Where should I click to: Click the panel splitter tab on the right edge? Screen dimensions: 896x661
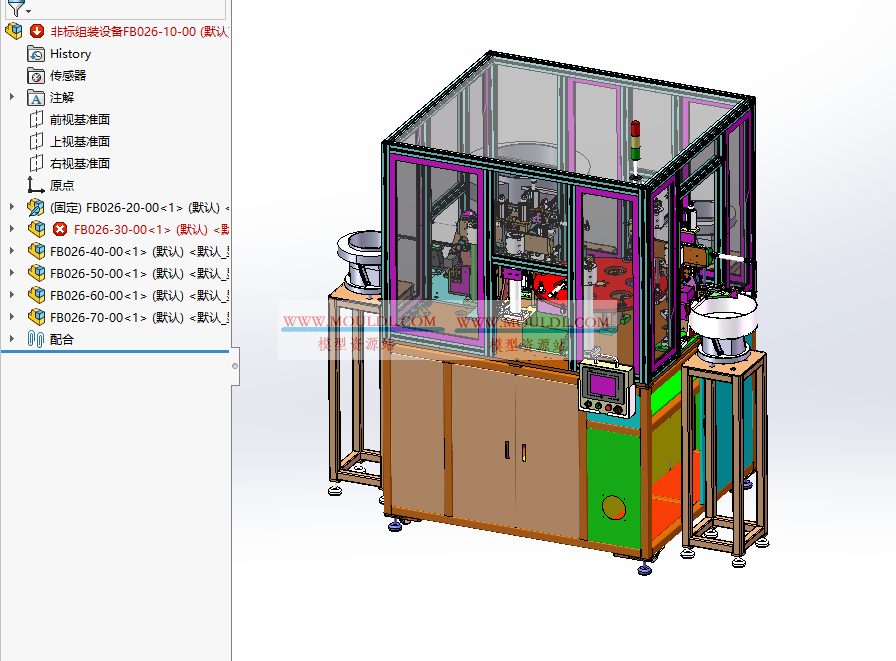pyautogui.click(x=234, y=367)
